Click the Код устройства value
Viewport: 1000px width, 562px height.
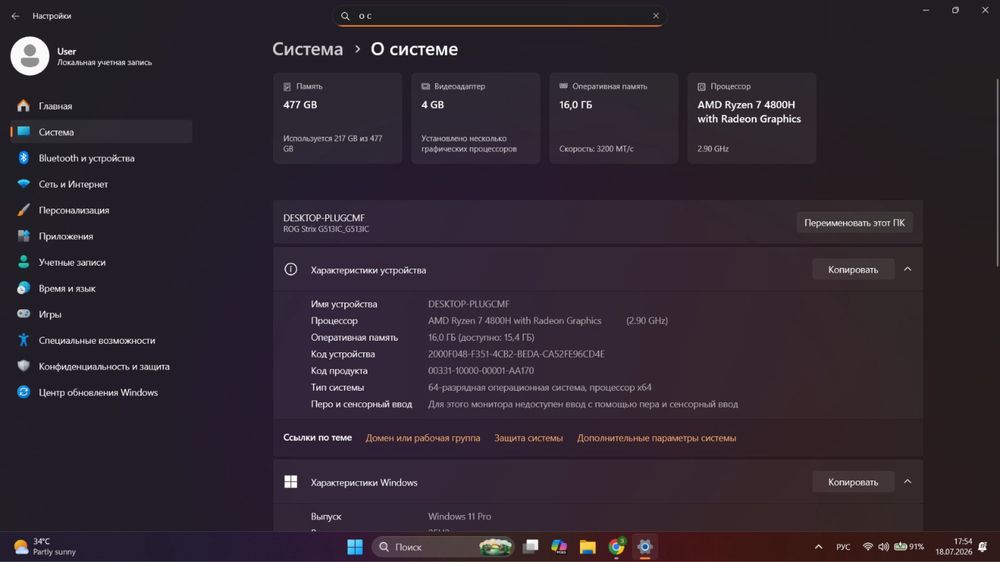coord(516,354)
